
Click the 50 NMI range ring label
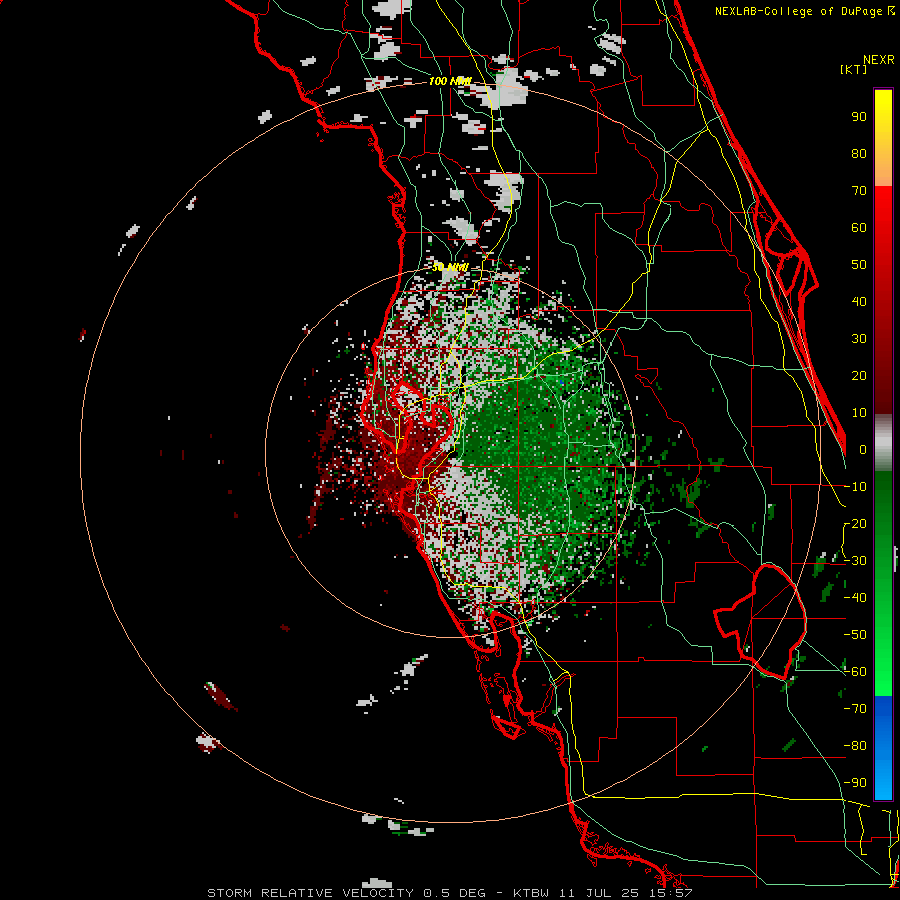point(450,267)
